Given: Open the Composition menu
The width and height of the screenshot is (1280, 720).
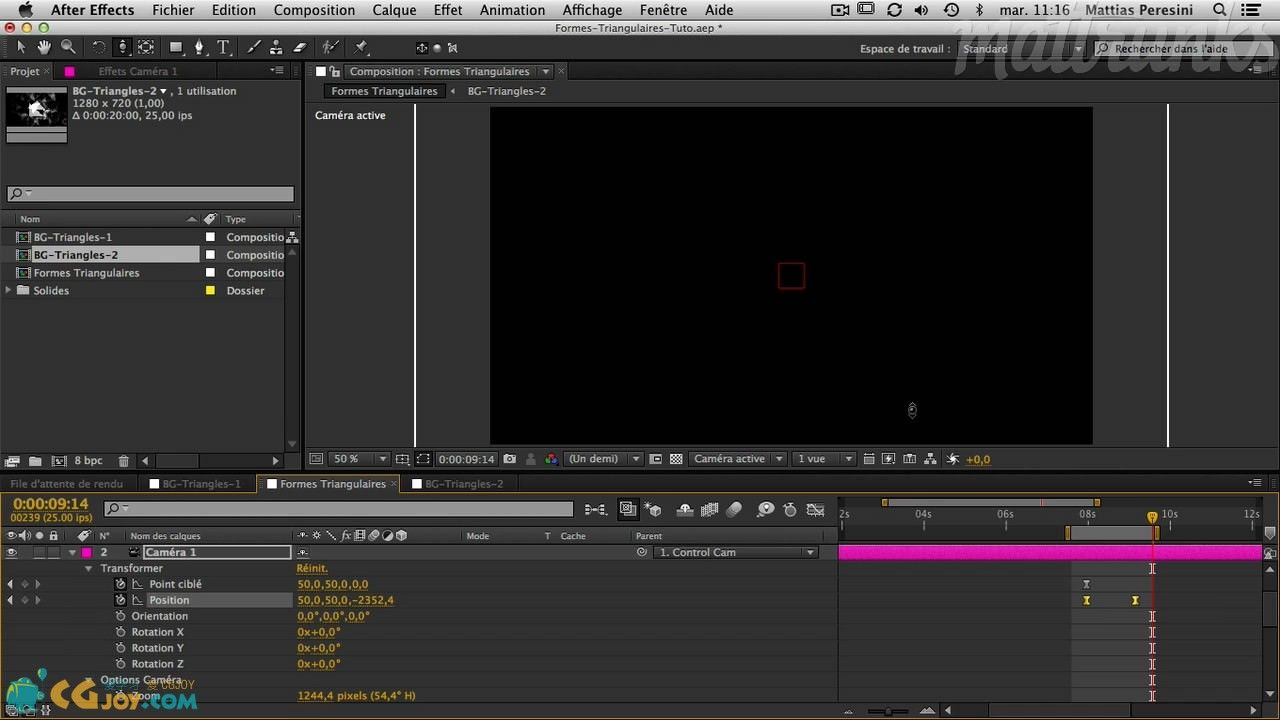Looking at the screenshot, I should (x=314, y=10).
